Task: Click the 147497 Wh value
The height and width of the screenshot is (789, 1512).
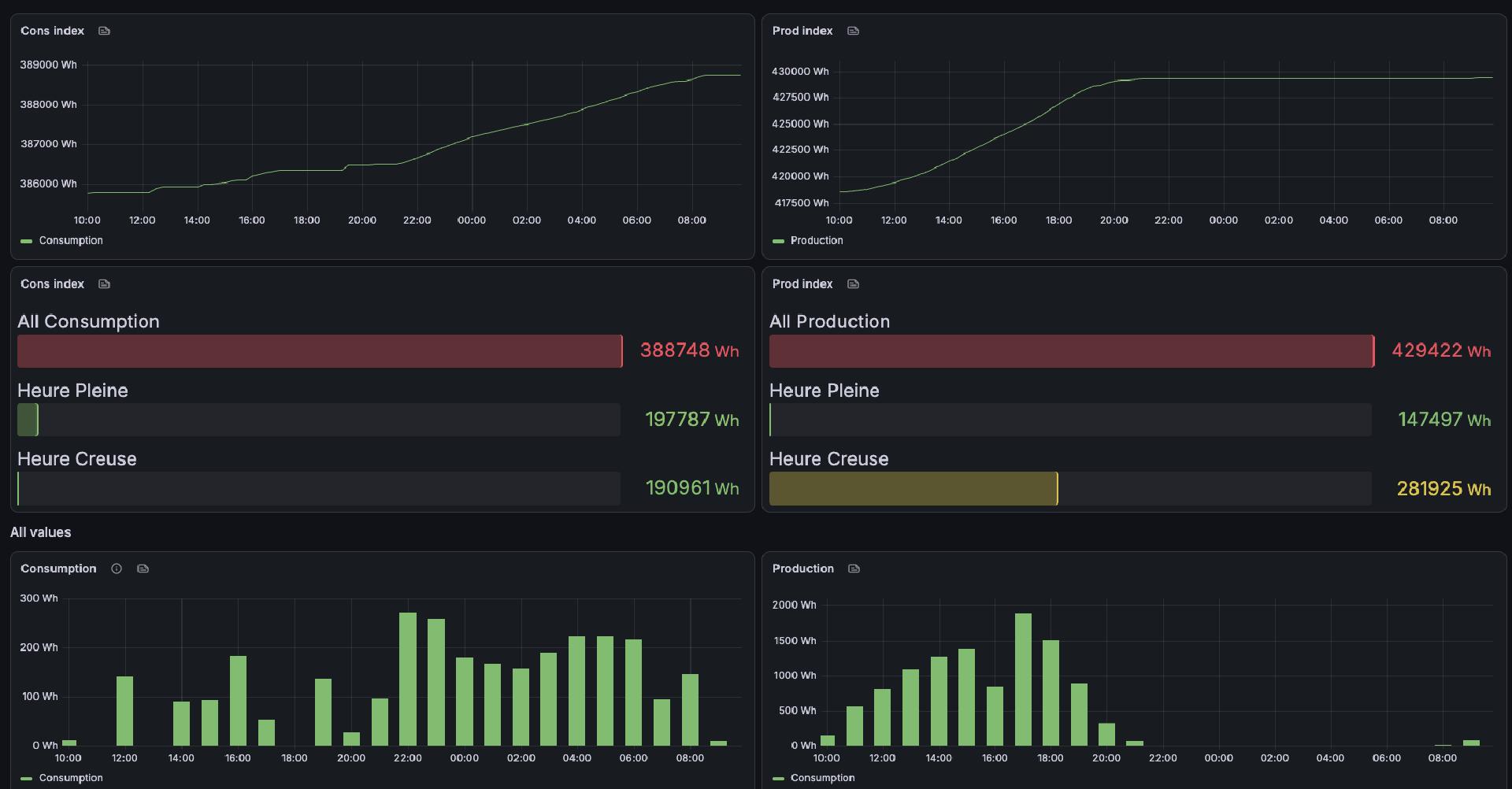Action: pos(1444,420)
